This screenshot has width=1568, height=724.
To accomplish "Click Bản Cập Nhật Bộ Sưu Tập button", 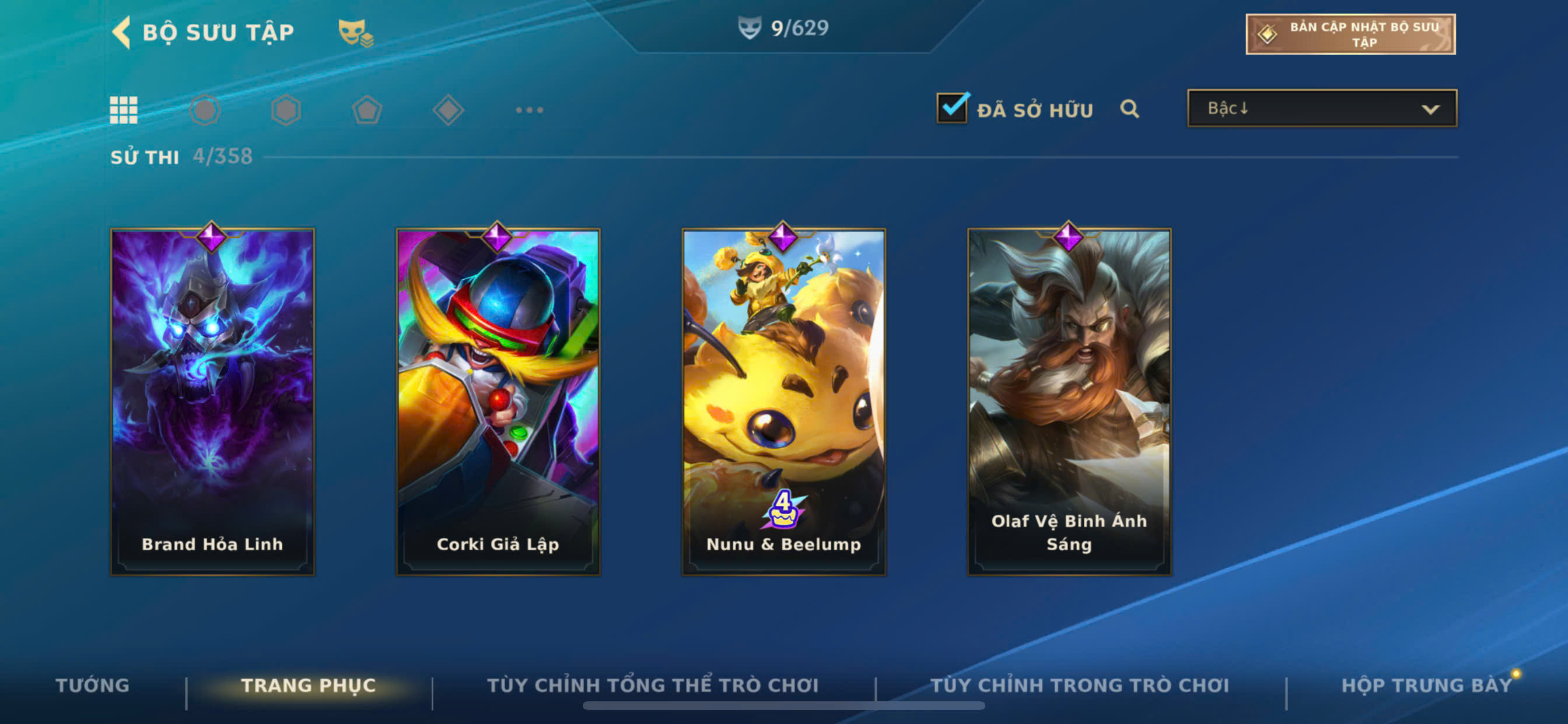I will tap(1350, 34).
